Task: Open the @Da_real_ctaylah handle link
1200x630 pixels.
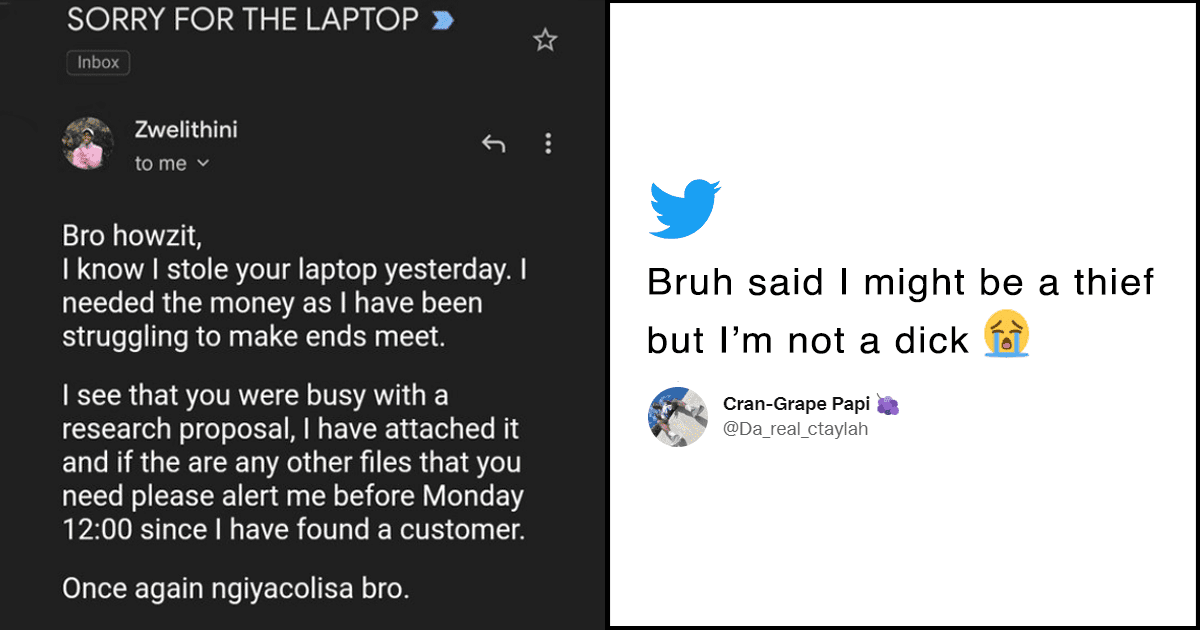Action: click(796, 428)
